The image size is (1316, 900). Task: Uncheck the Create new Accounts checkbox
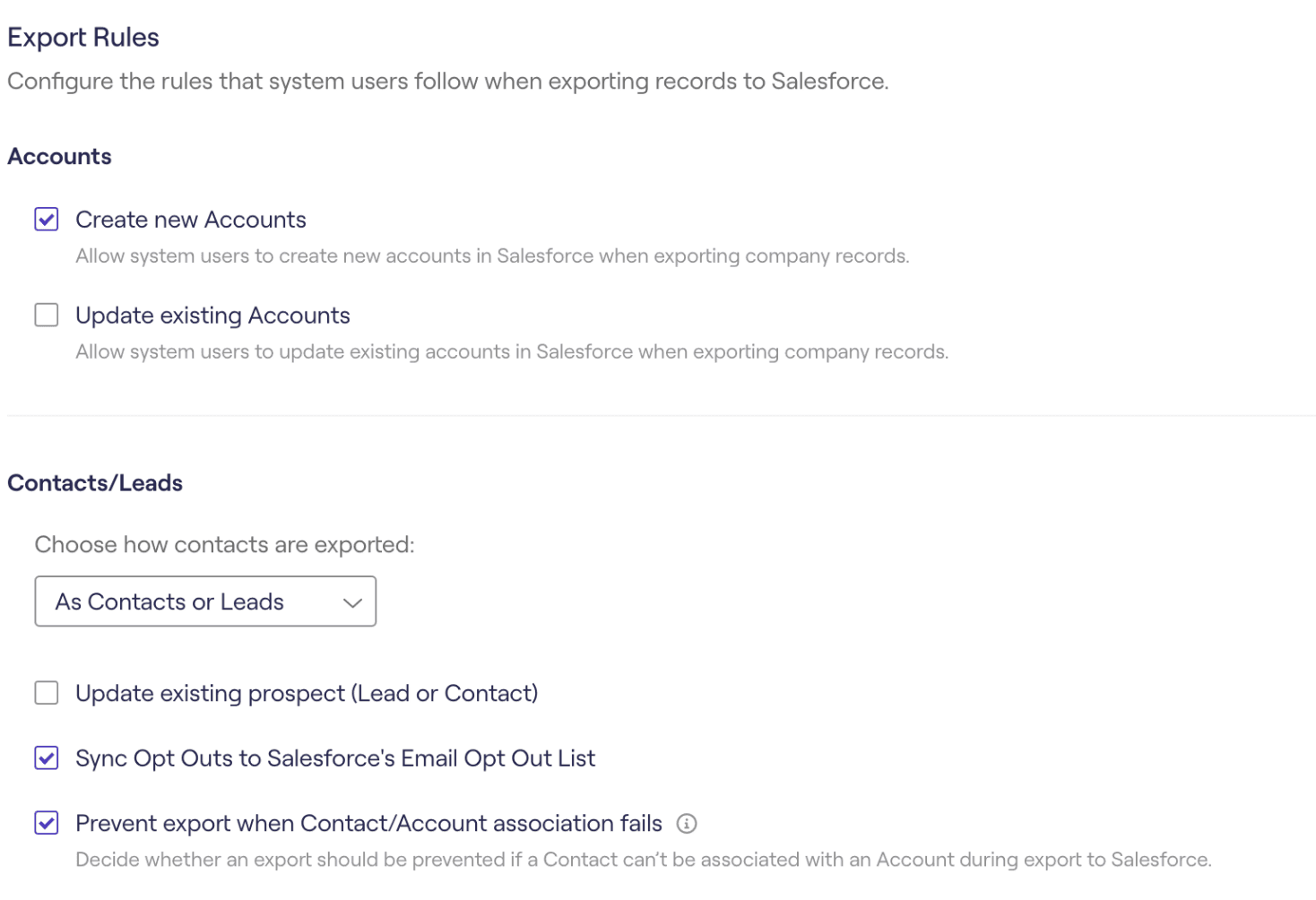[x=47, y=220]
